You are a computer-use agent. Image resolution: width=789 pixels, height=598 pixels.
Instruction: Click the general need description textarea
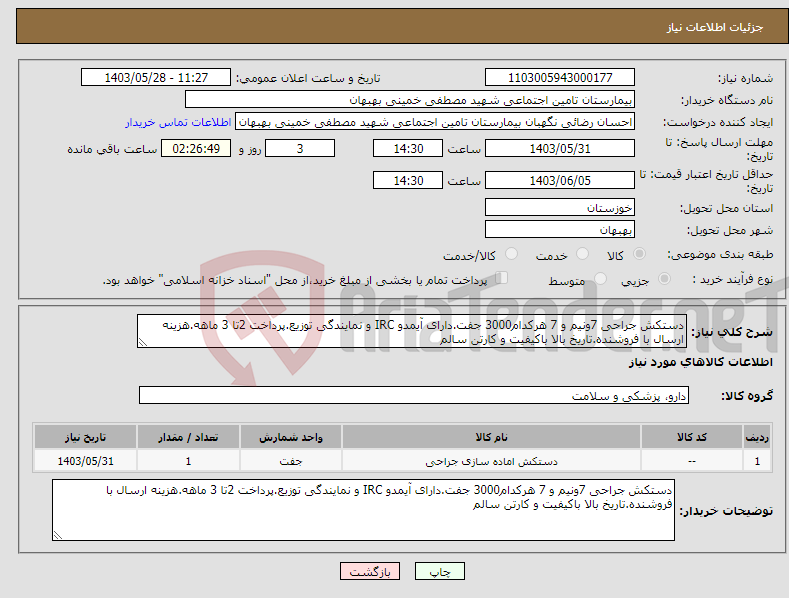[x=412, y=331]
